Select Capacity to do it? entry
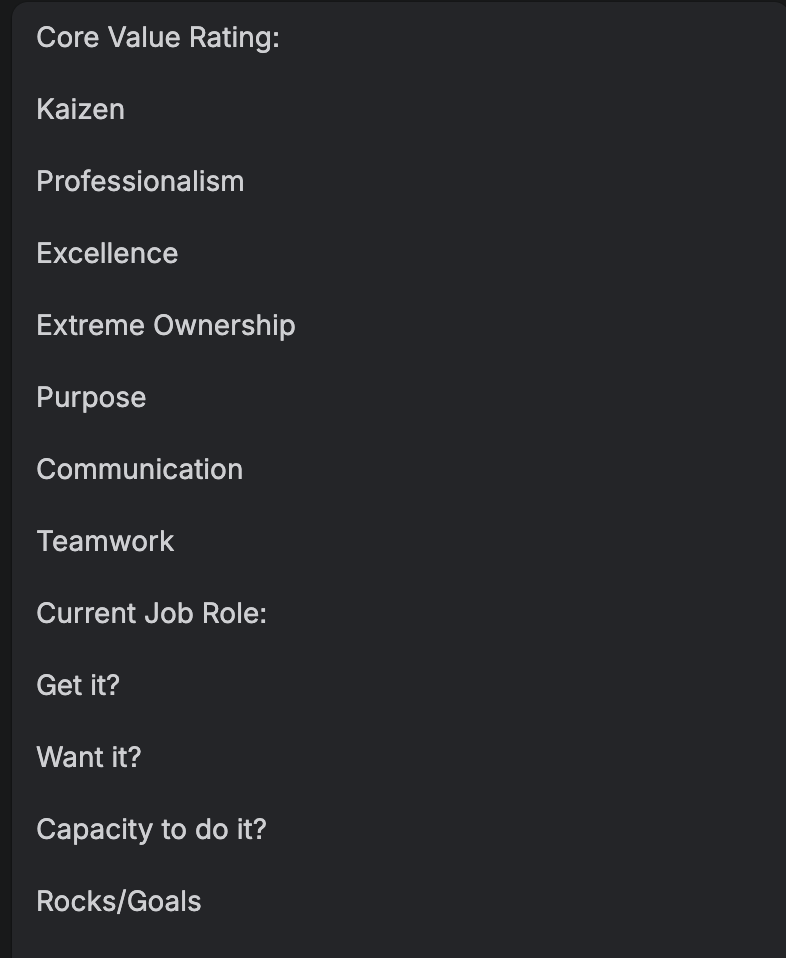786x958 pixels. [x=152, y=830]
